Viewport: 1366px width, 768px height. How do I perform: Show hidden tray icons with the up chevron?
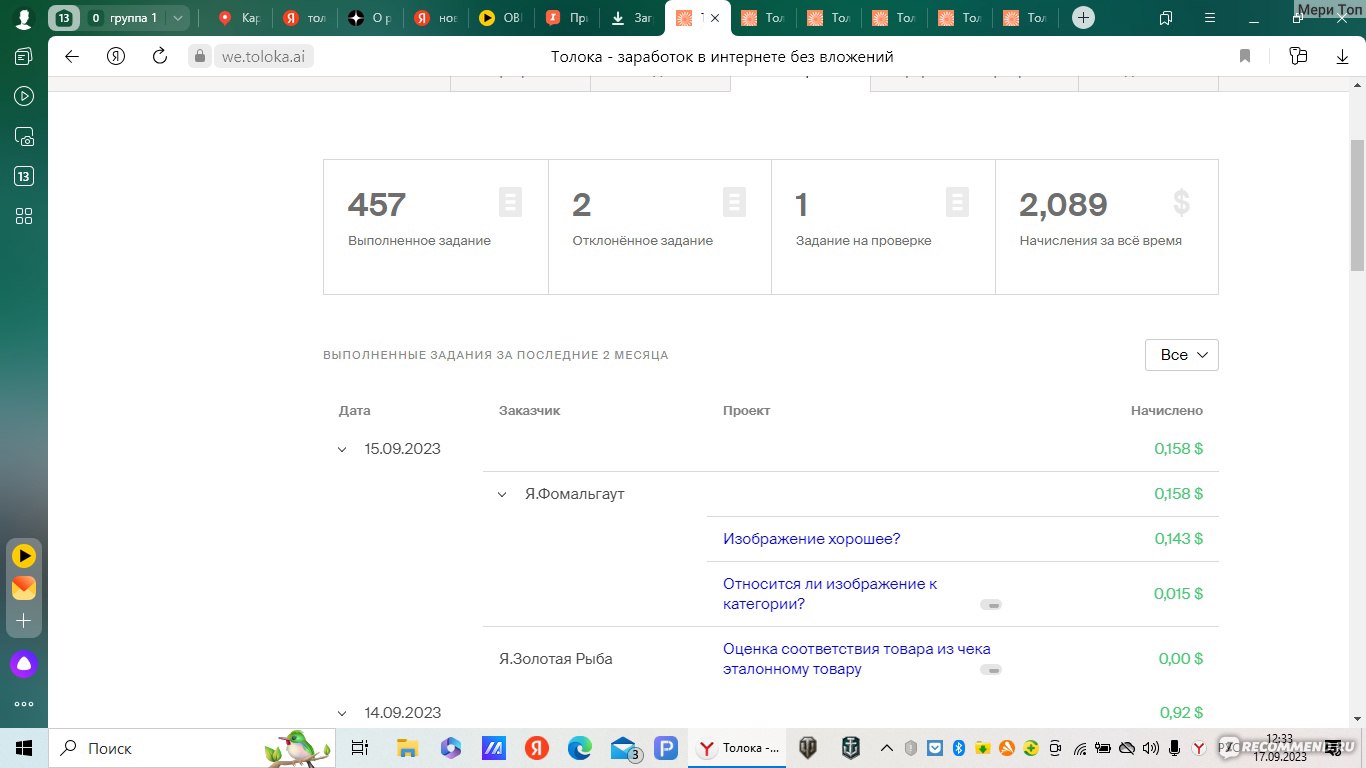pyautogui.click(x=886, y=748)
